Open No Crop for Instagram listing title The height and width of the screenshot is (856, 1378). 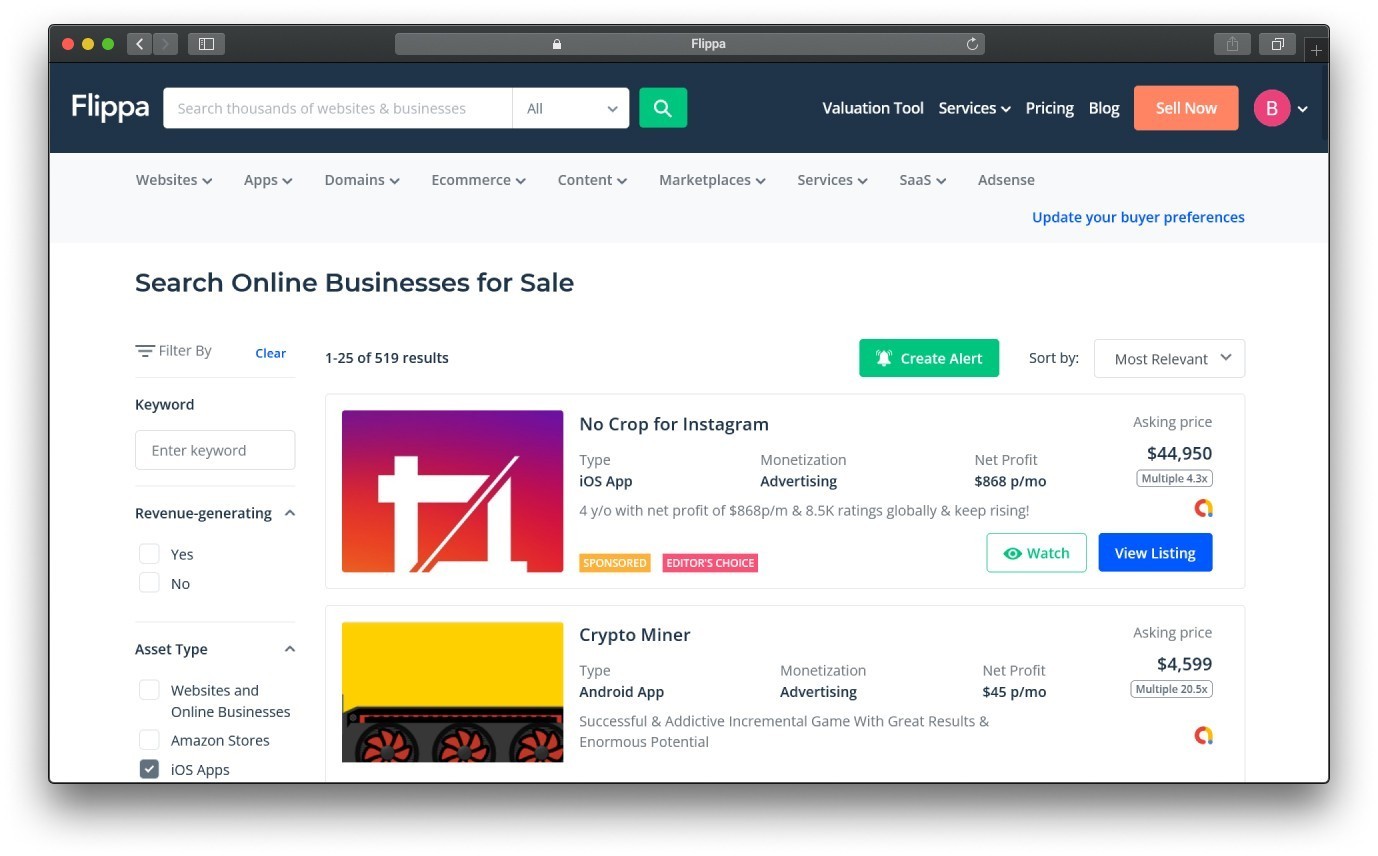pyautogui.click(x=674, y=424)
